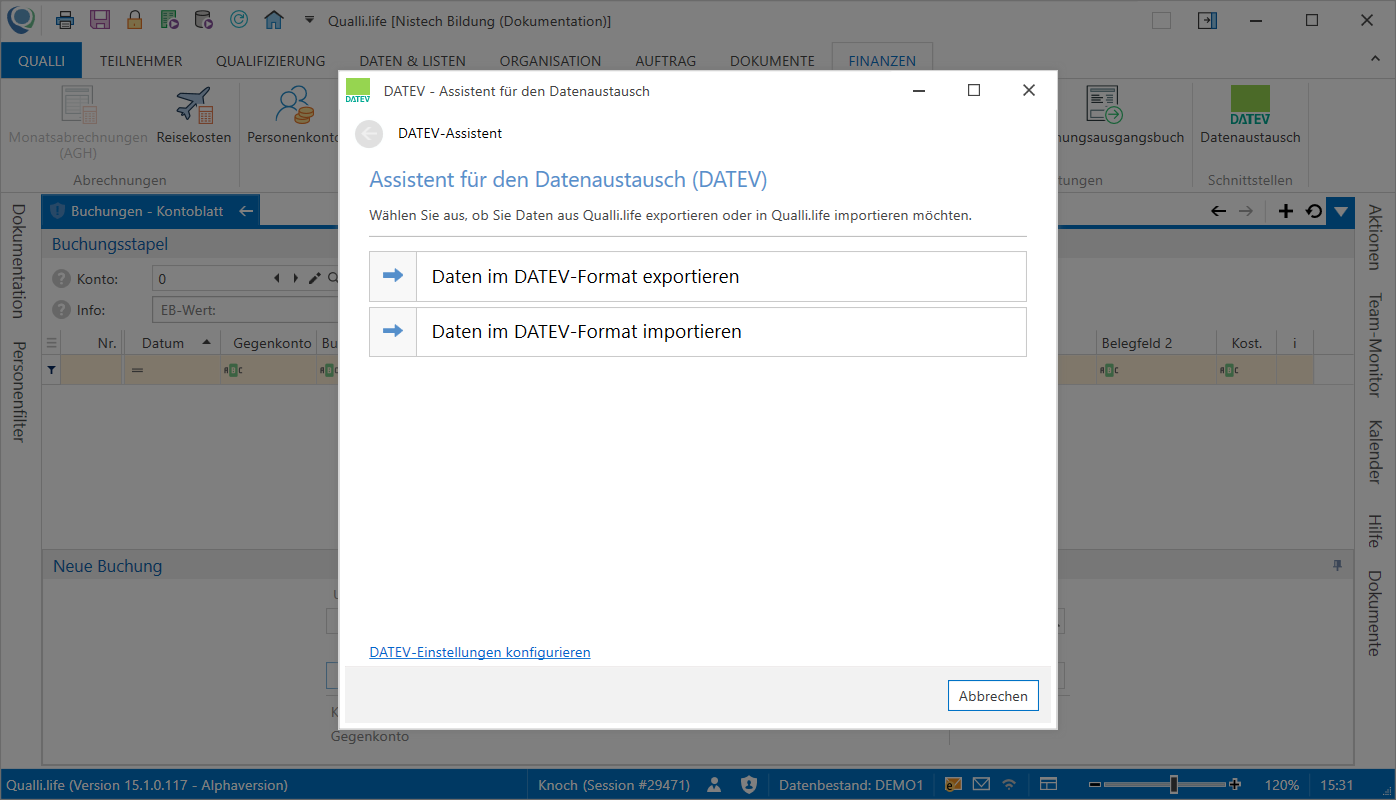The height and width of the screenshot is (800, 1396).
Task: Click the filter funnel icon in grid row
Action: click(52, 370)
